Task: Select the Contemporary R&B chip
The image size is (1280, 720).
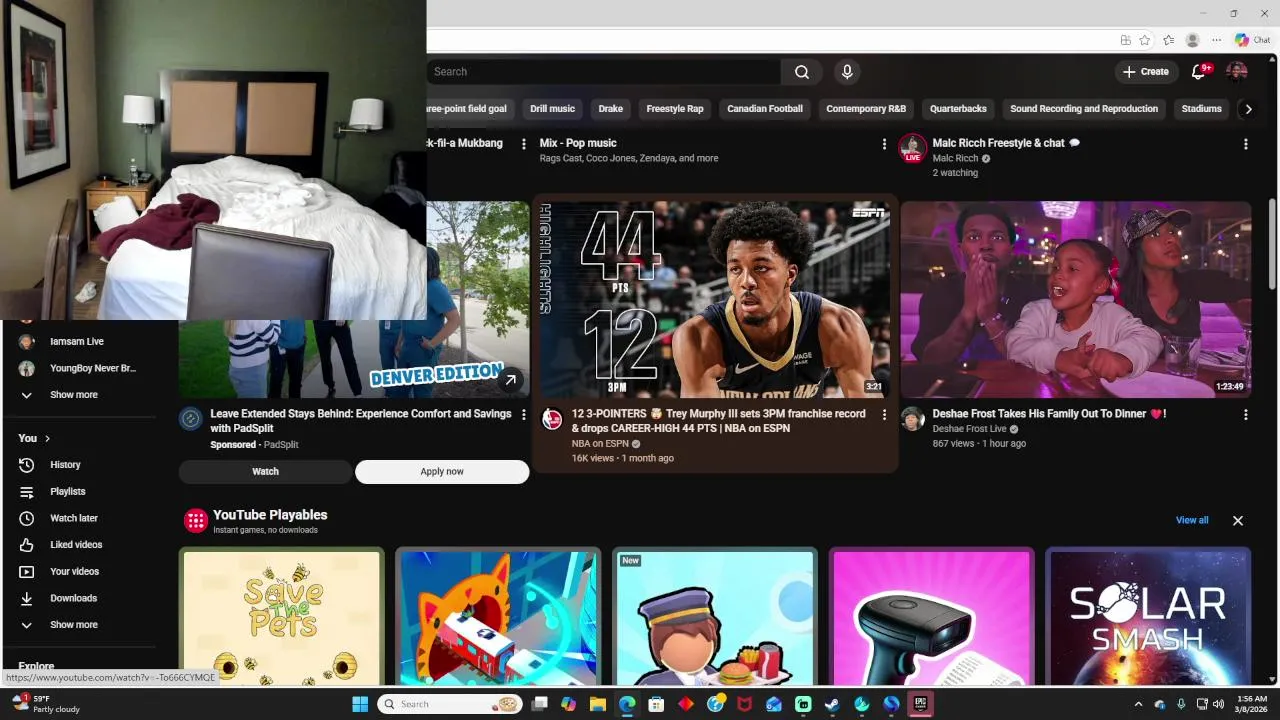Action: coord(866,109)
